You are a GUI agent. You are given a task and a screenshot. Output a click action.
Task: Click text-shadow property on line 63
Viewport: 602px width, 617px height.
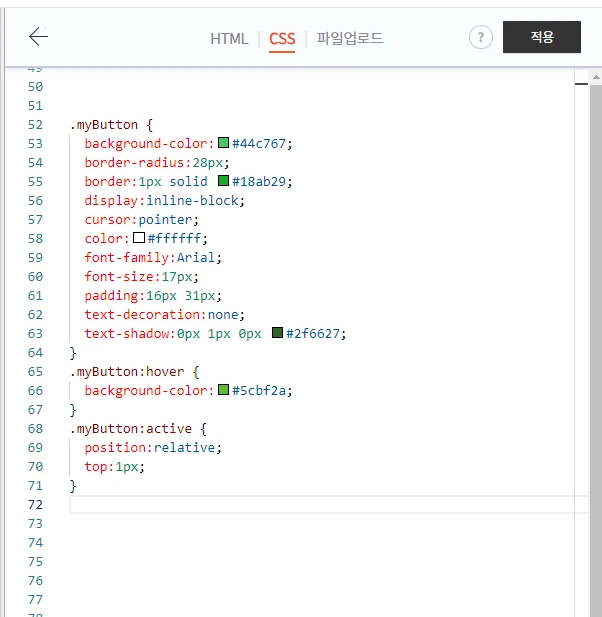[x=127, y=334]
